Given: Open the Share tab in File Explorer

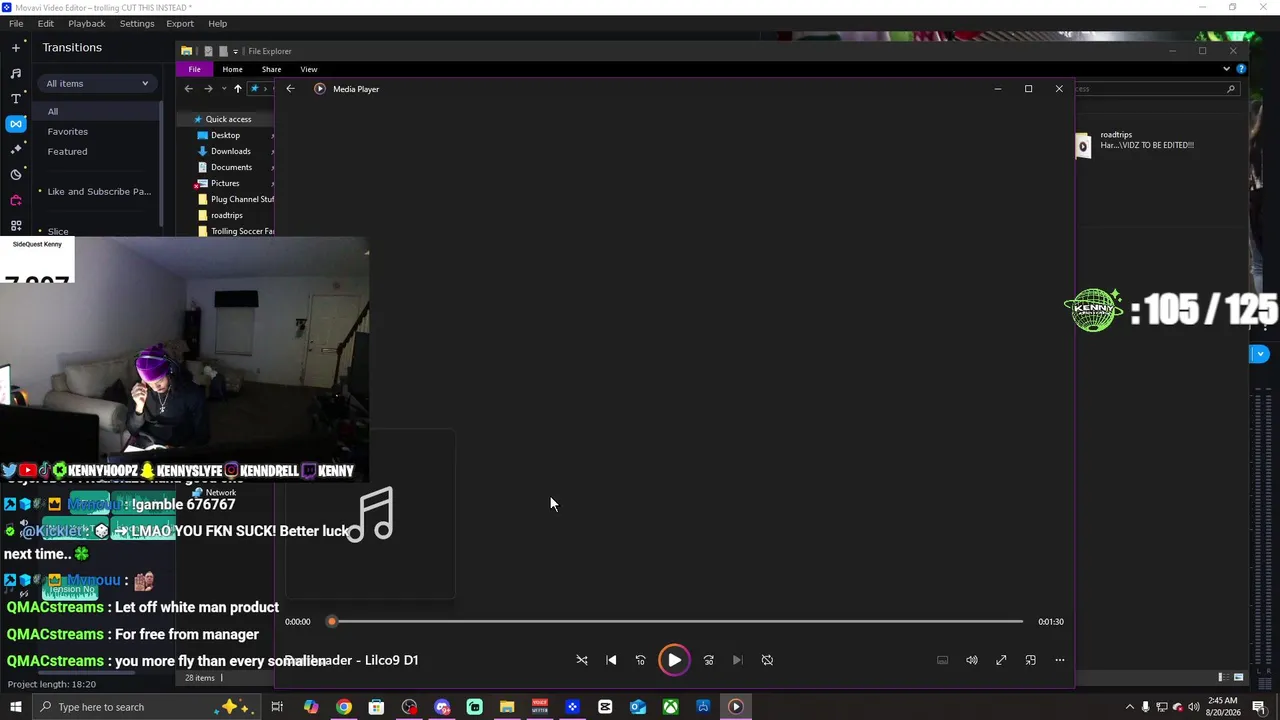Looking at the screenshot, I should (271, 69).
